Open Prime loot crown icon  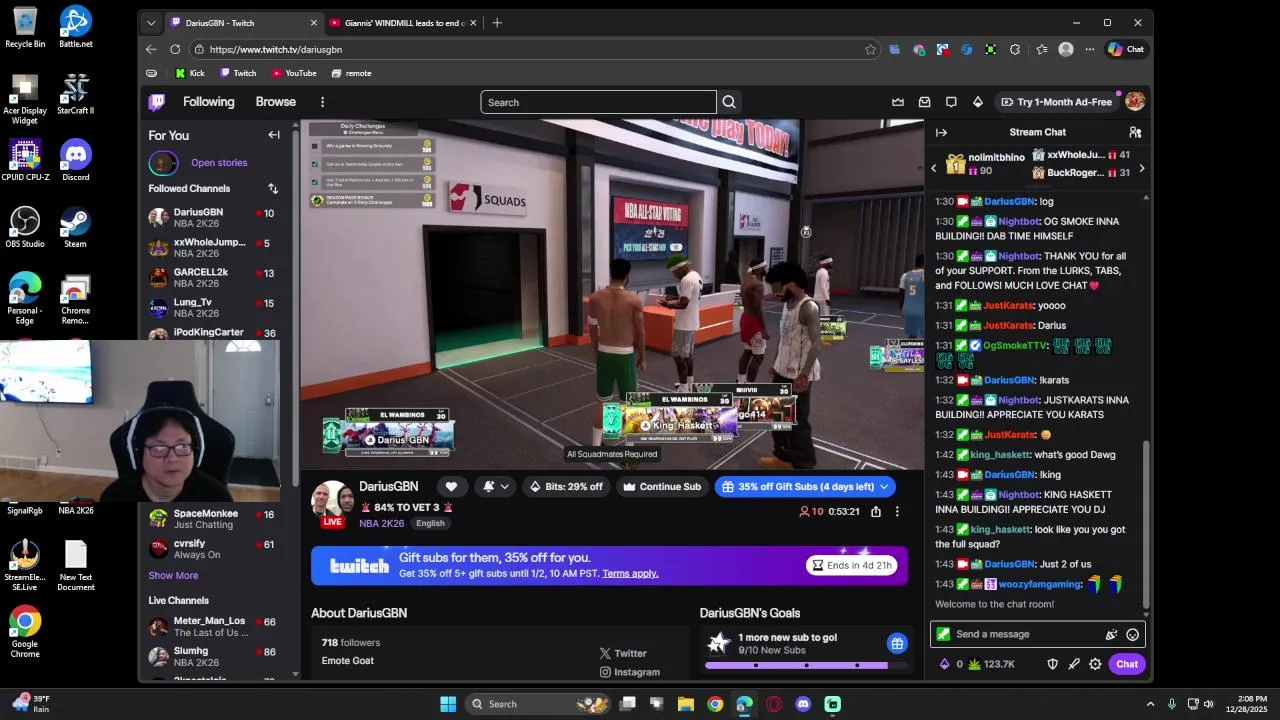898,102
